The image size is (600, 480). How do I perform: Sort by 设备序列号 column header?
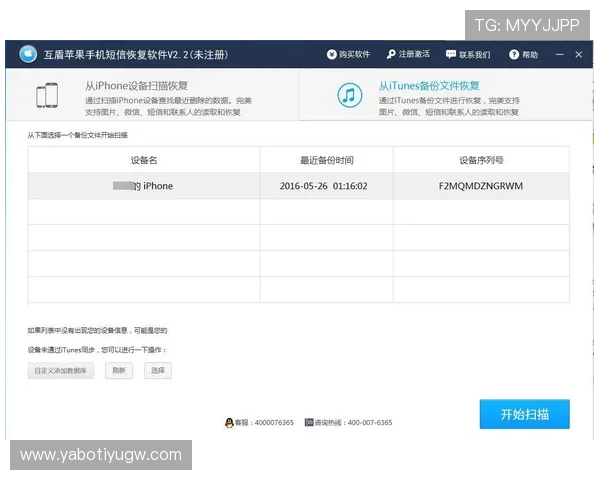(481, 160)
